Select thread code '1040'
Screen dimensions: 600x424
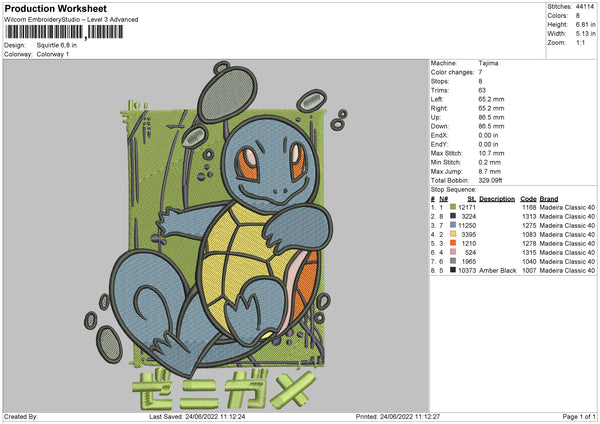click(x=529, y=261)
